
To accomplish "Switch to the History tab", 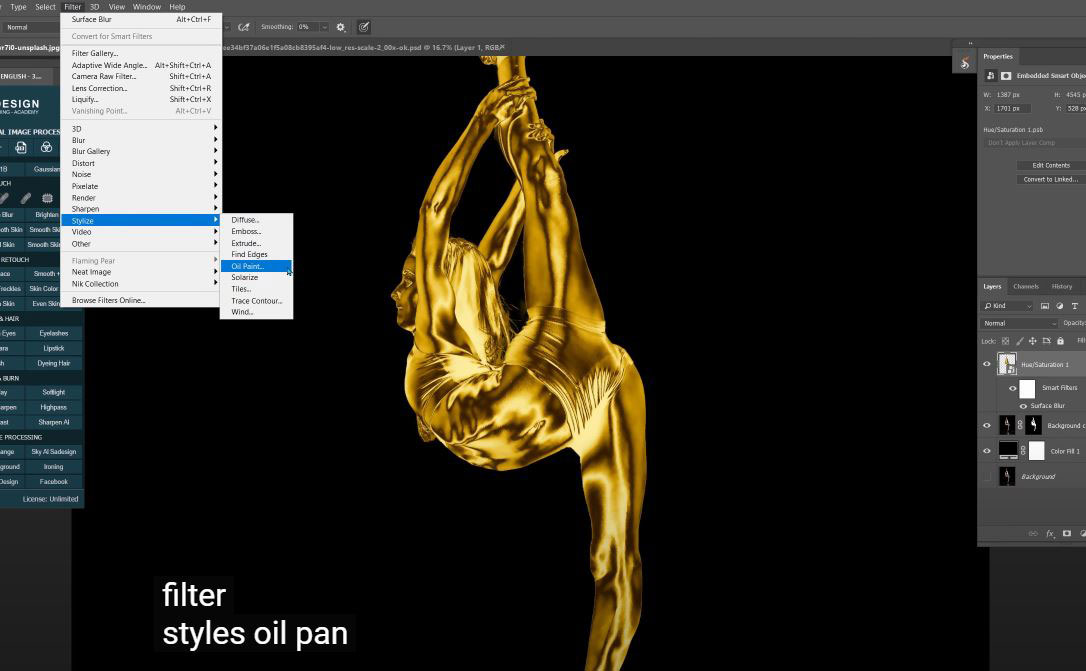I will [1062, 287].
